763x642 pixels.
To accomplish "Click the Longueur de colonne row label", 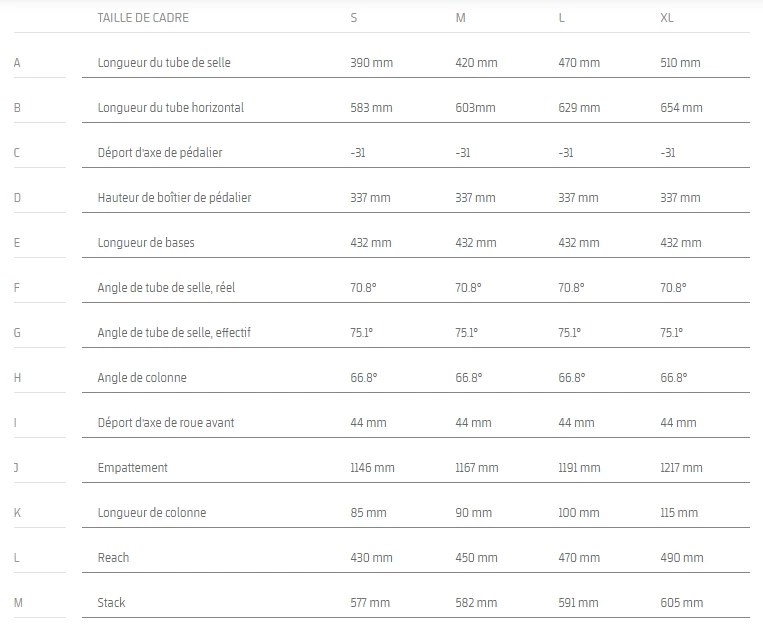I will pos(152,513).
